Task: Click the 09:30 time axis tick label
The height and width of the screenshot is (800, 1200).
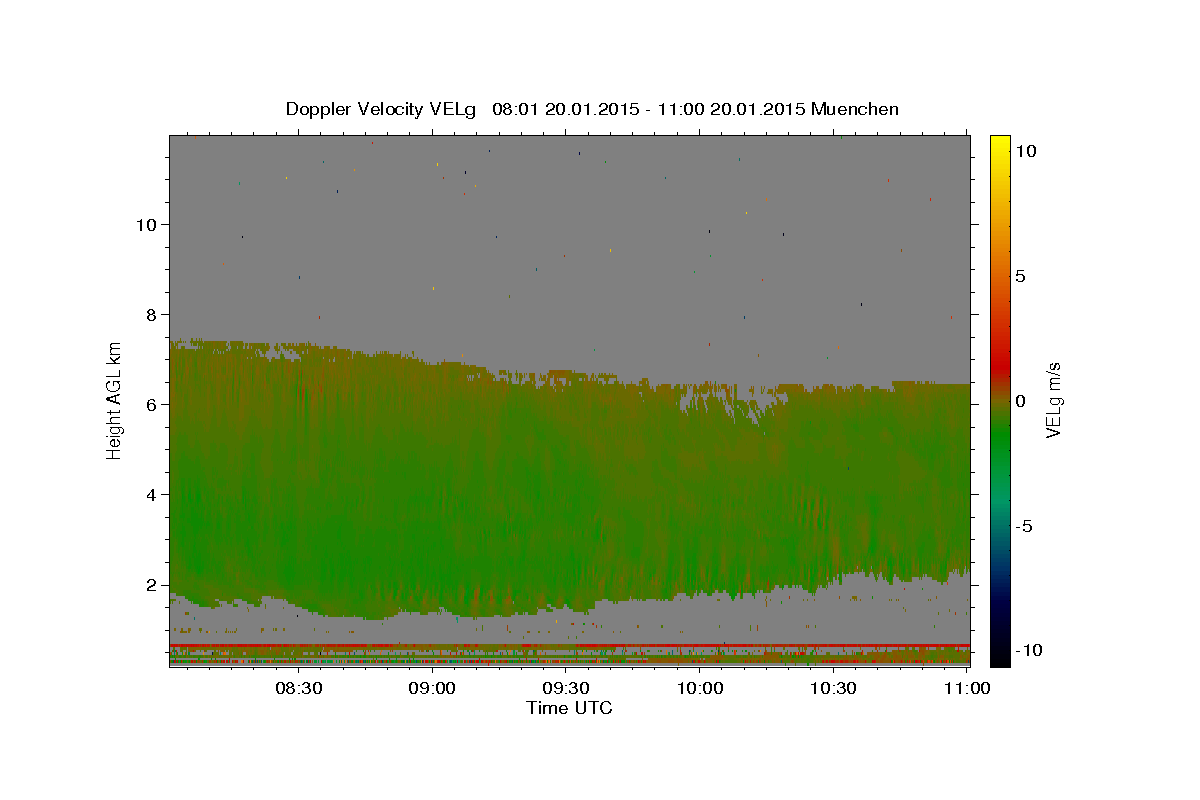Action: (565, 688)
